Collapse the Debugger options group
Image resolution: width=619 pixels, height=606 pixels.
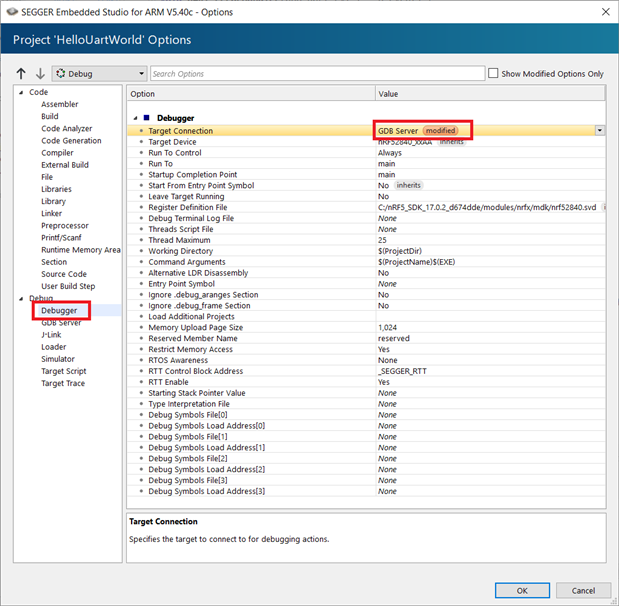click(x=135, y=118)
